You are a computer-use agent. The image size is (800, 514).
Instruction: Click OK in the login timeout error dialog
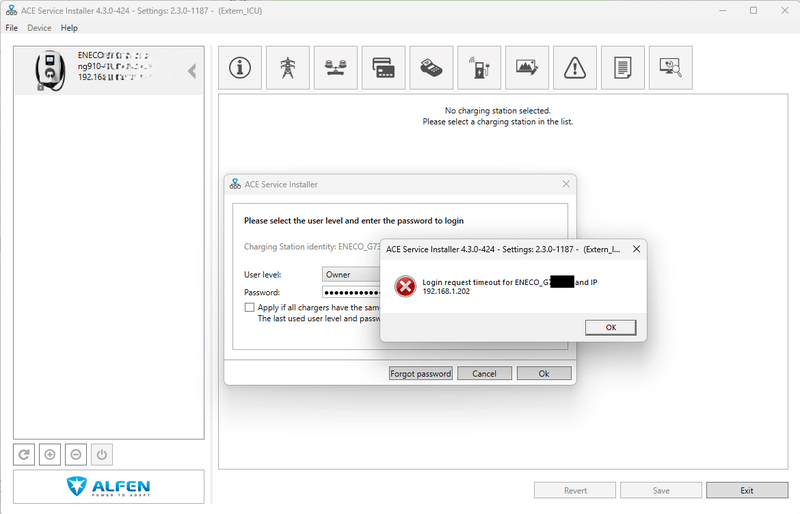pyautogui.click(x=611, y=327)
